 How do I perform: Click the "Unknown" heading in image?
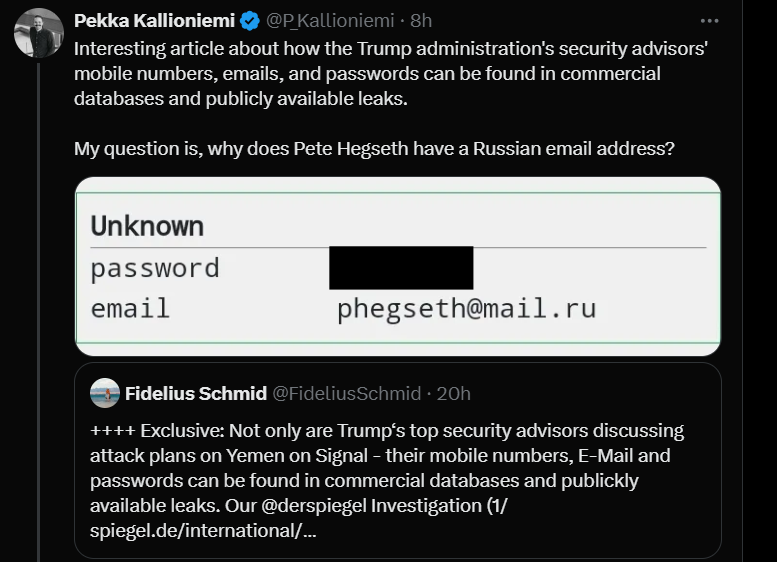coord(147,226)
